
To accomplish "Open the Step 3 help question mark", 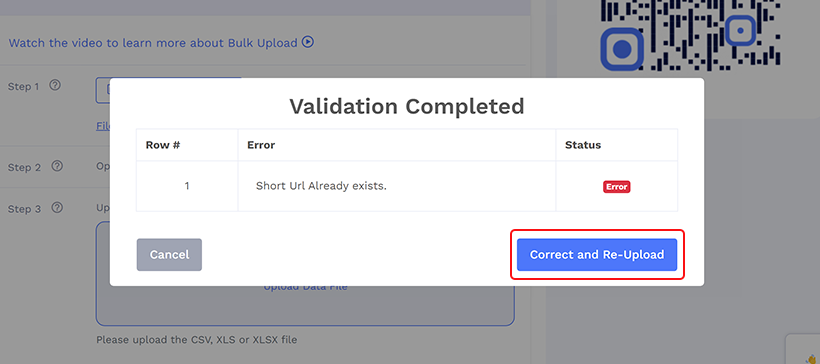I will 57,208.
